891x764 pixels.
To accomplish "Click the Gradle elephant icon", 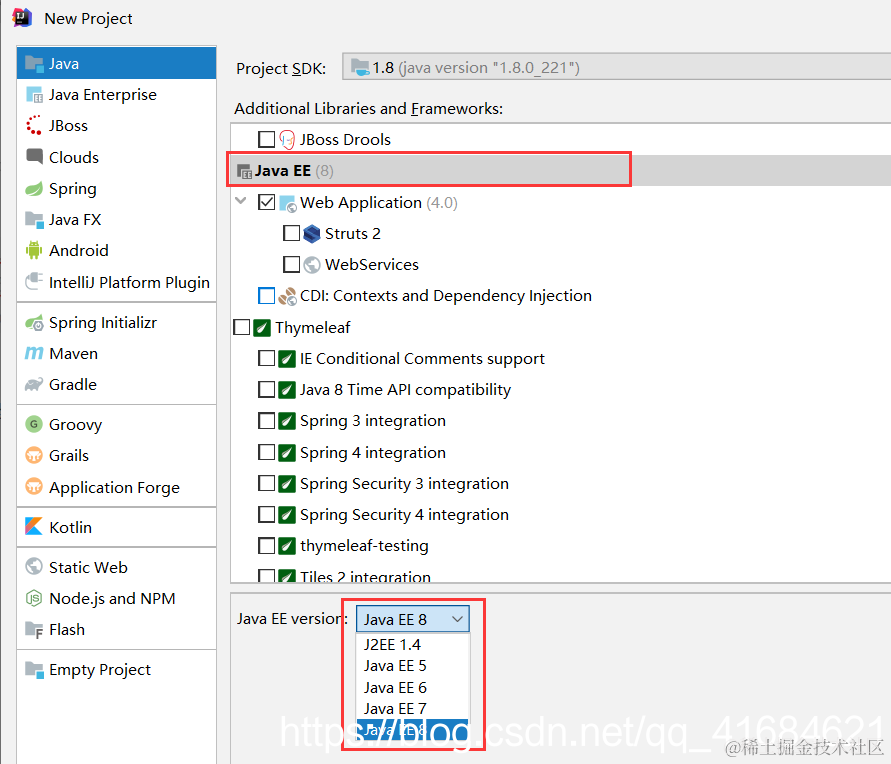I will pyautogui.click(x=34, y=385).
